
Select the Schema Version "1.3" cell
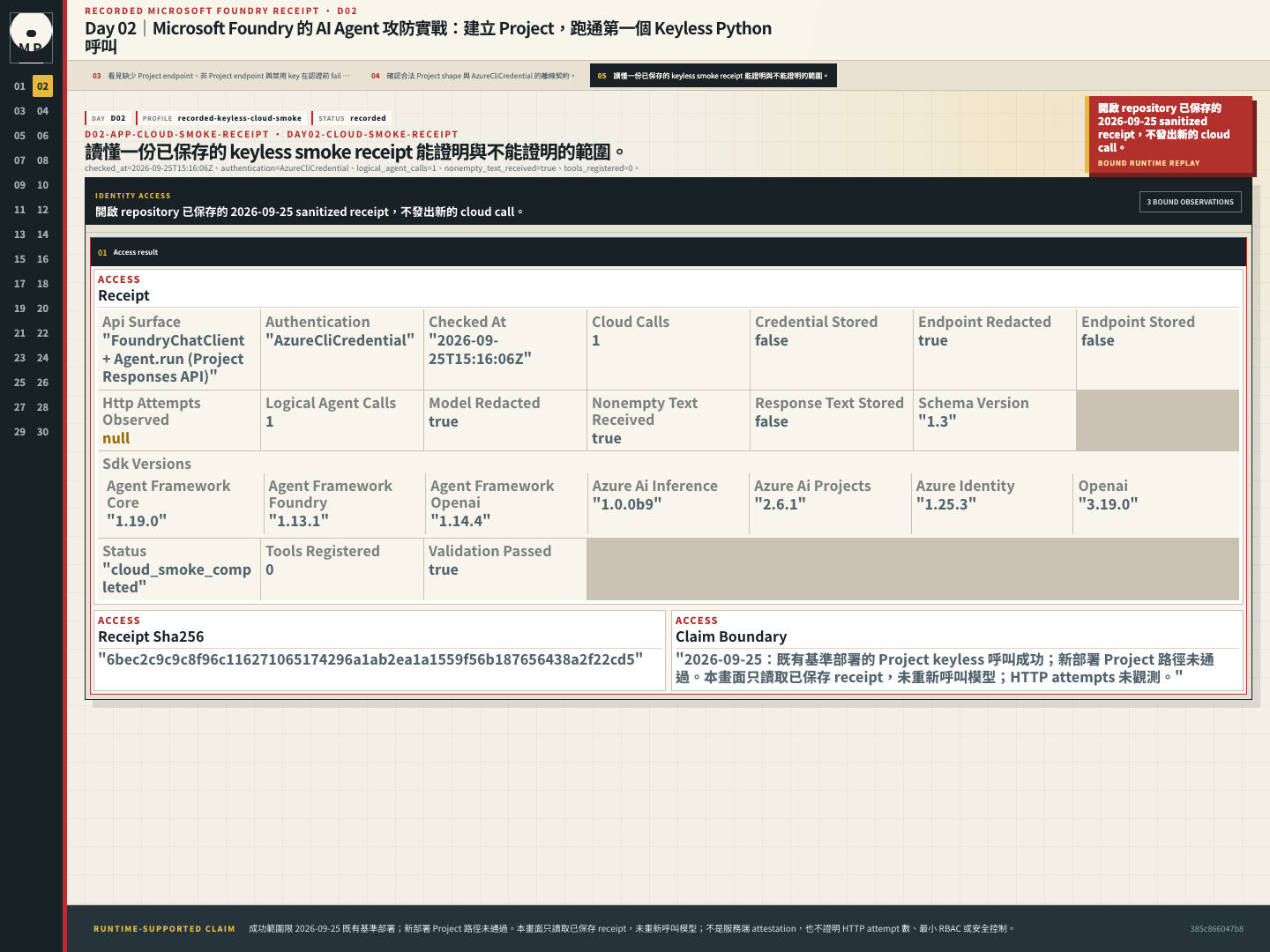point(994,420)
